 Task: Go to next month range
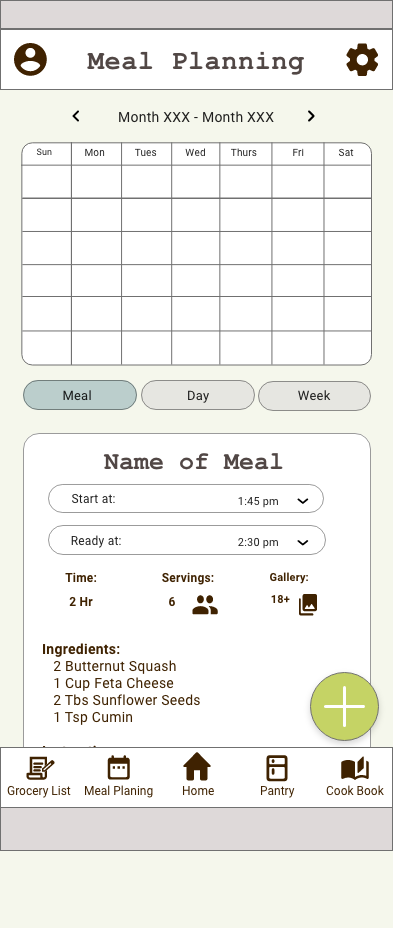point(311,117)
